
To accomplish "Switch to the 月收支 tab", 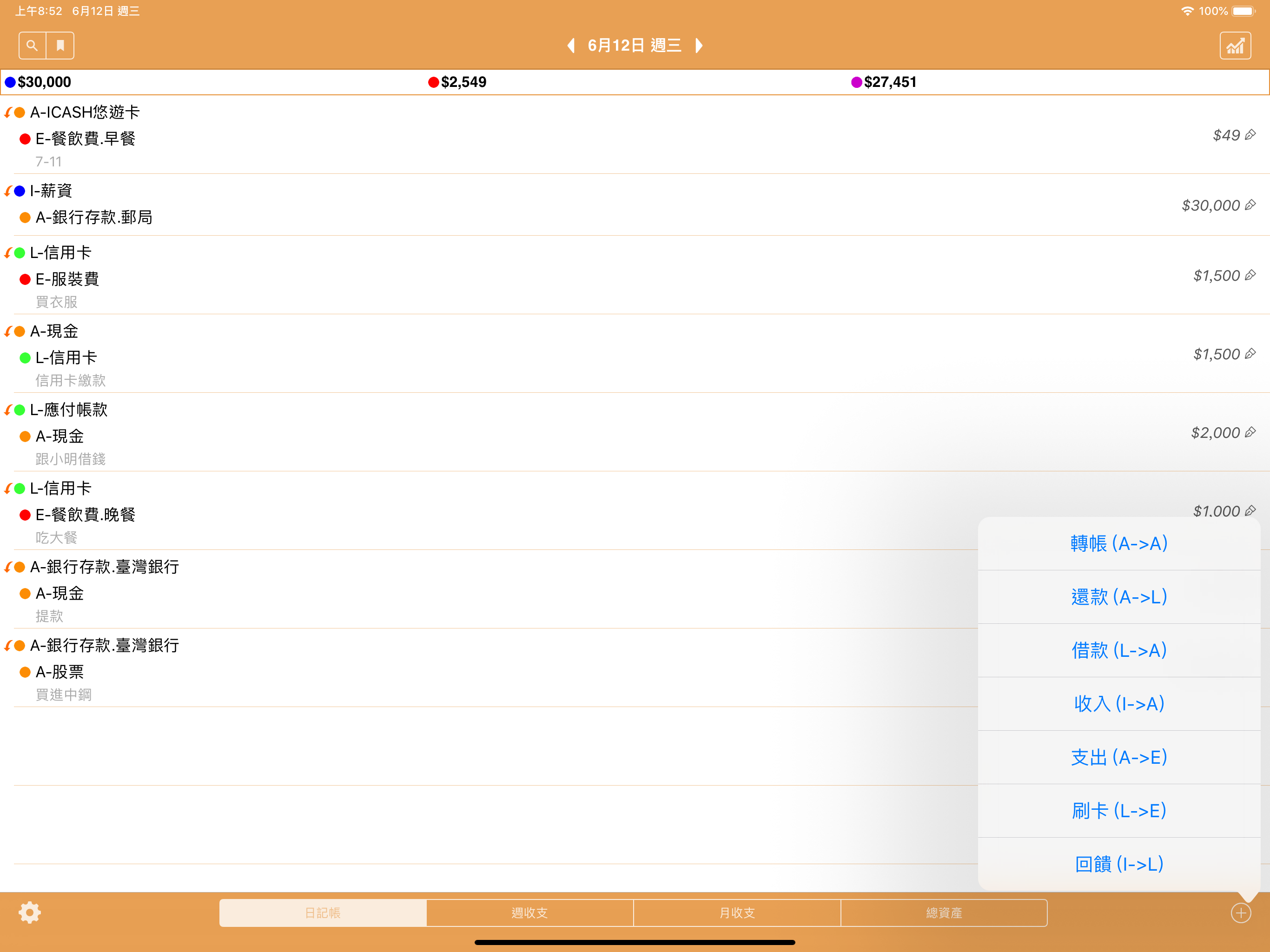I will (737, 913).
